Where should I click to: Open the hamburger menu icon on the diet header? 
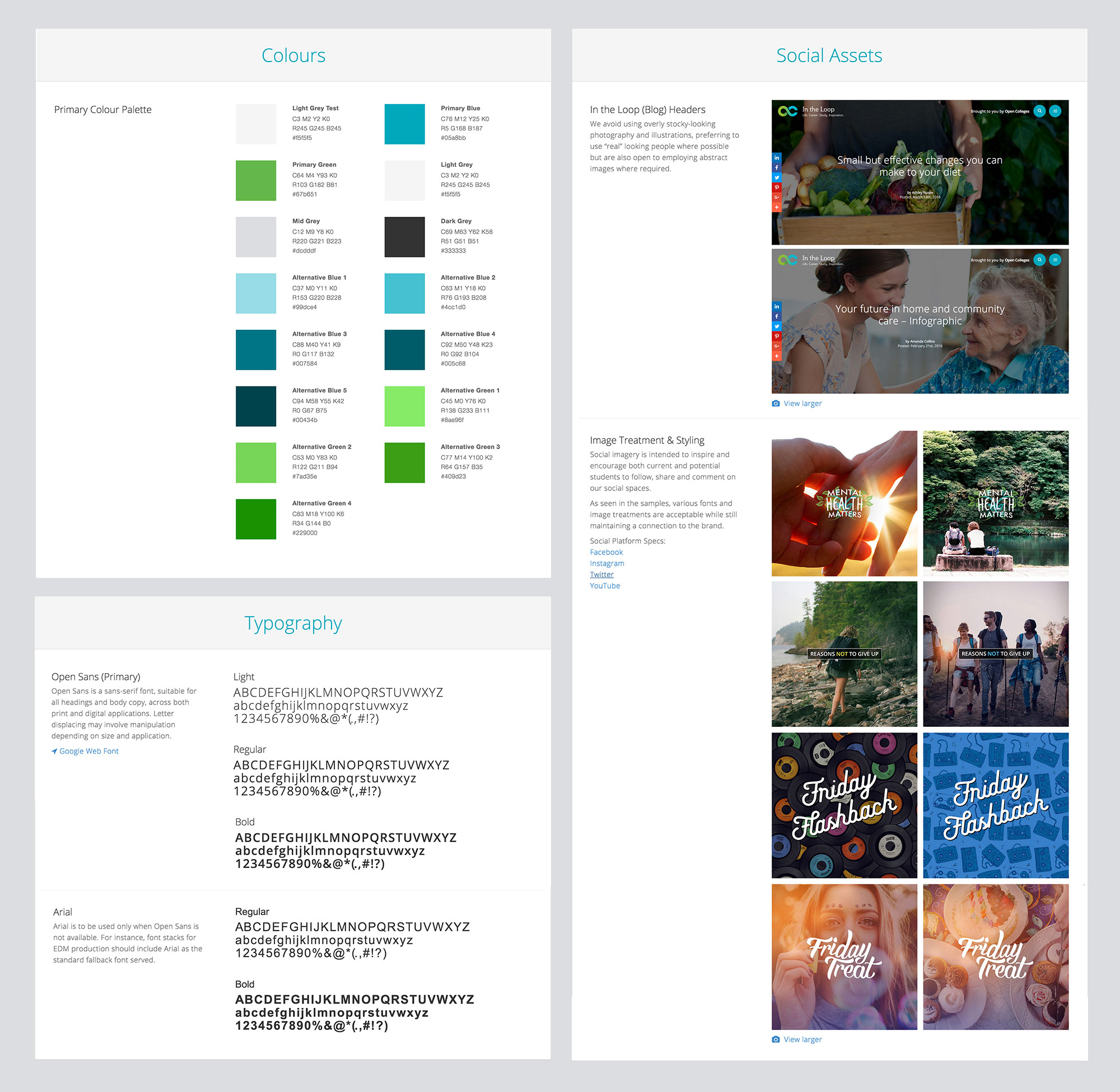point(1054,111)
